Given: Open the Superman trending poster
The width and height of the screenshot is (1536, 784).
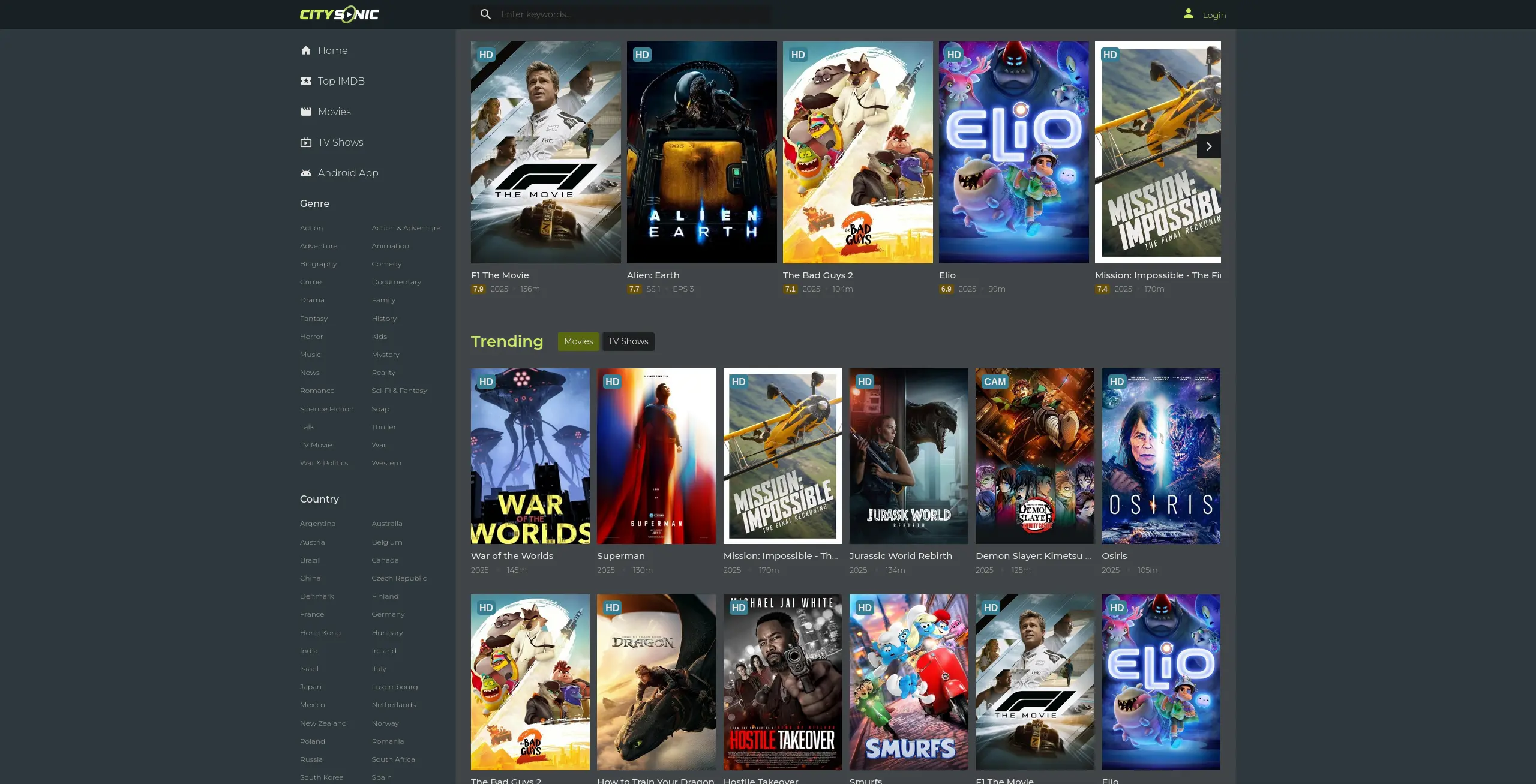Looking at the screenshot, I should click(656, 456).
